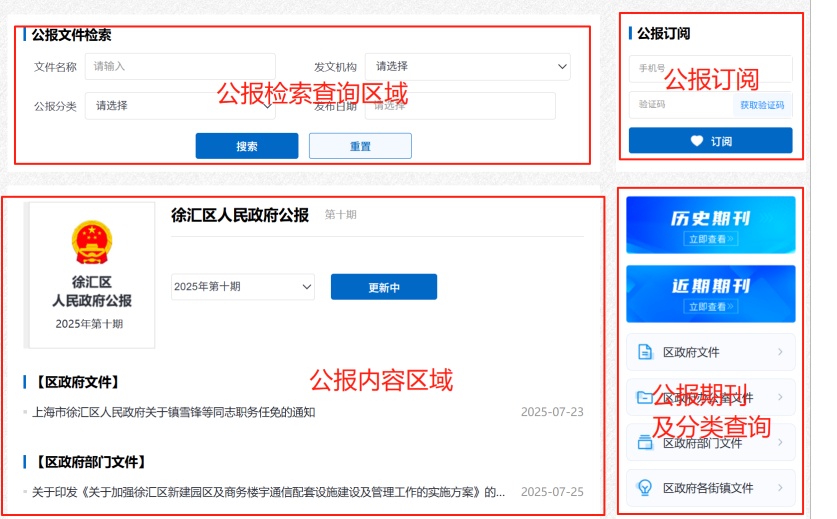Click the 徐汇区人民政府公报 cover thumbnail
The height and width of the screenshot is (519, 837).
tap(90, 276)
